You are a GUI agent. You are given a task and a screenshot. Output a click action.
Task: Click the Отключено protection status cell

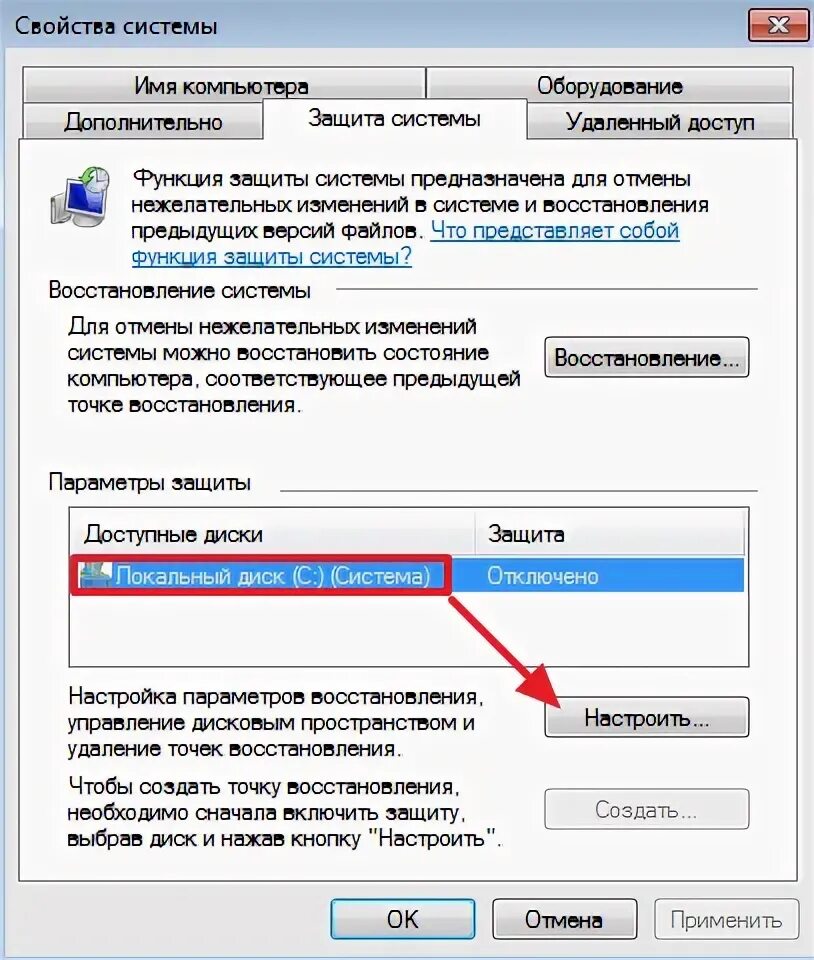click(x=542, y=576)
